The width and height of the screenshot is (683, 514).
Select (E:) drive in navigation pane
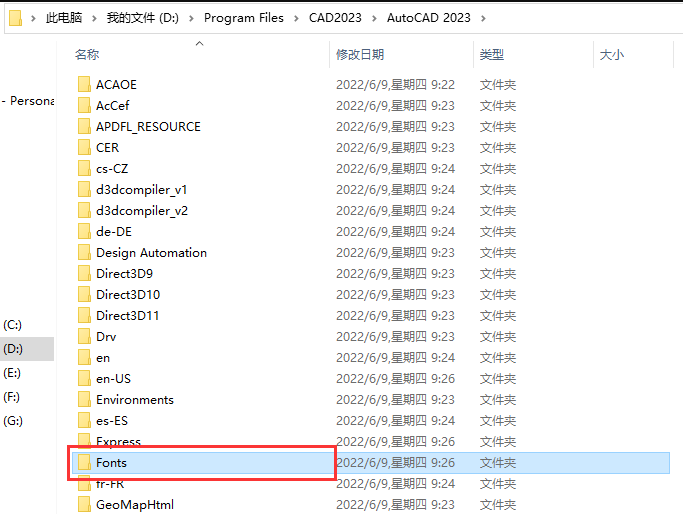12,373
